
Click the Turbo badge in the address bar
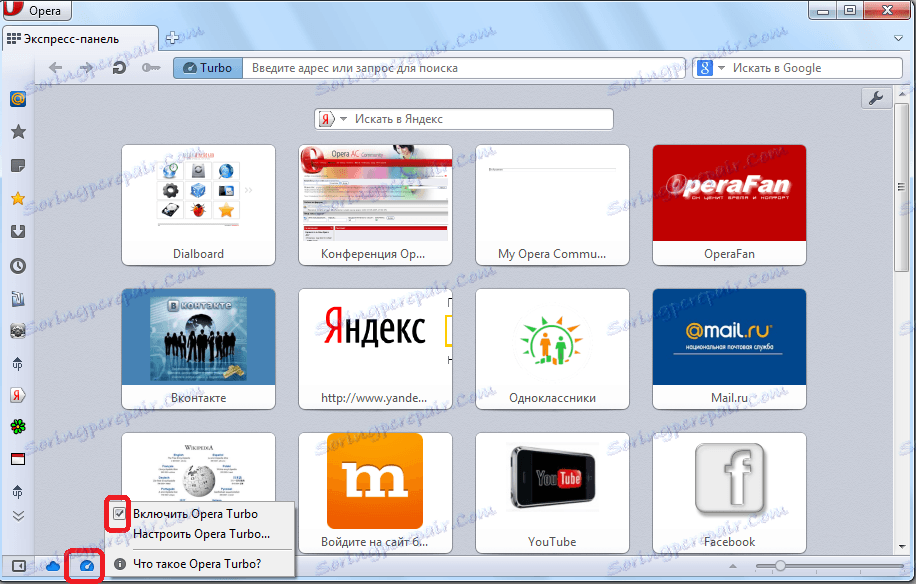208,68
